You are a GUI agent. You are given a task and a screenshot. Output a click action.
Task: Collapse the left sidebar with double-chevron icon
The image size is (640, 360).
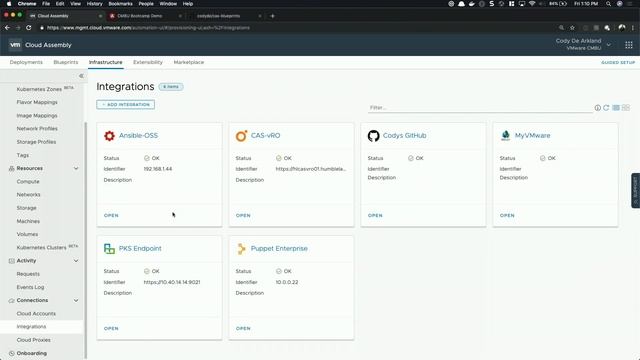[81, 76]
